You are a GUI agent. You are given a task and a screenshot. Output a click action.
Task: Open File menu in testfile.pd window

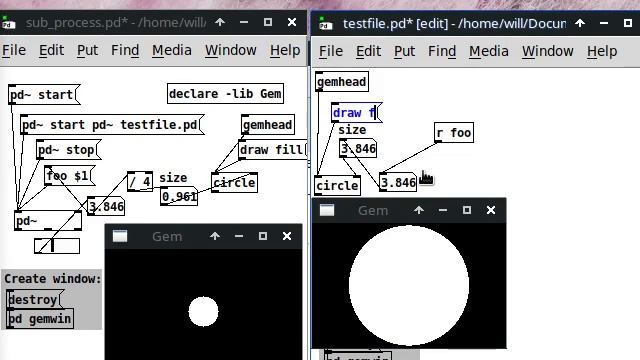331,51
